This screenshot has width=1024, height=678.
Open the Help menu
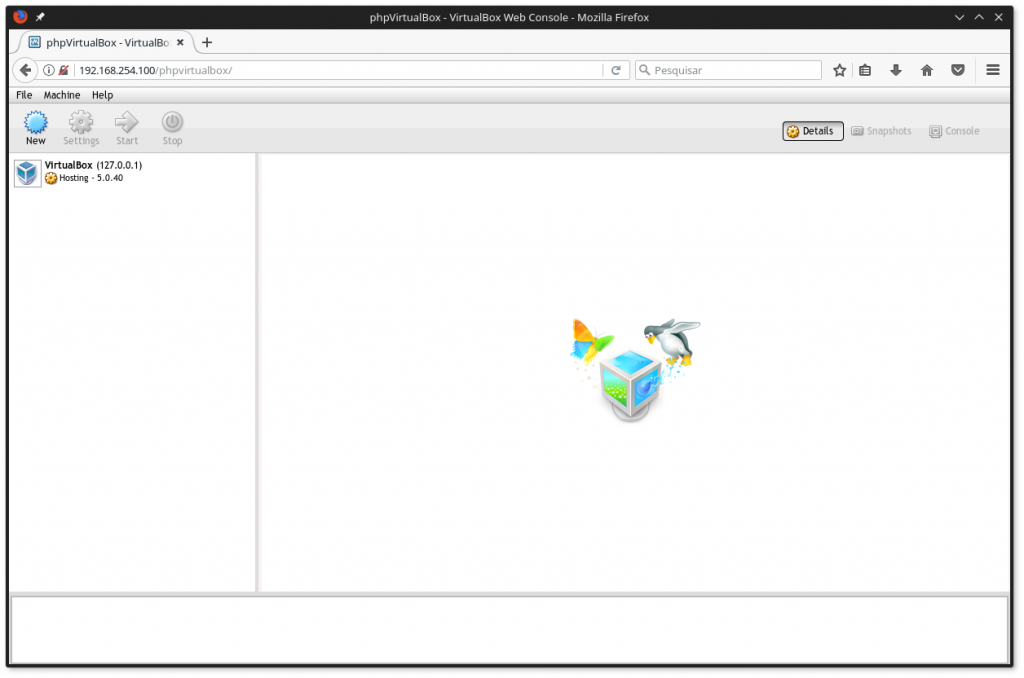tap(102, 94)
